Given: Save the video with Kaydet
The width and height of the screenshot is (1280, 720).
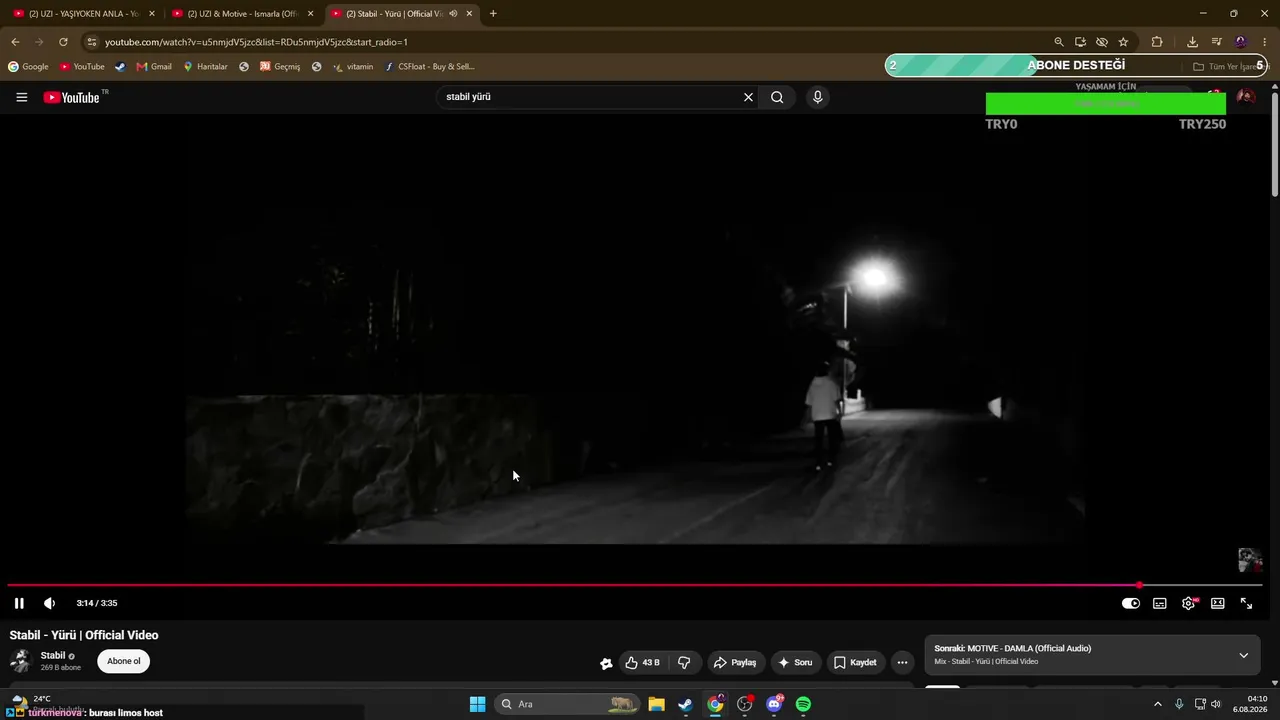Looking at the screenshot, I should [855, 662].
